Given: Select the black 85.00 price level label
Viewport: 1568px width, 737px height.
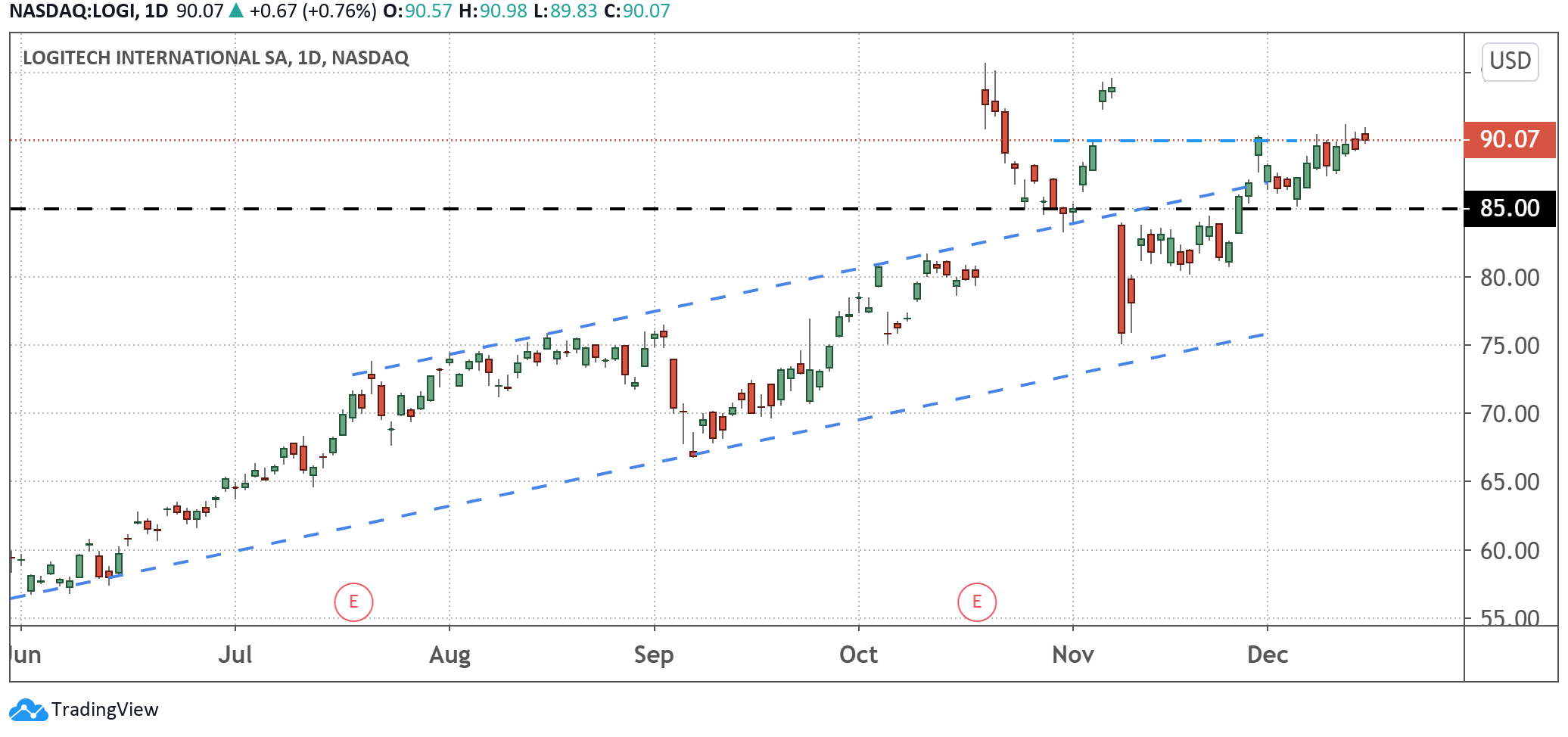Looking at the screenshot, I should coord(1509,208).
